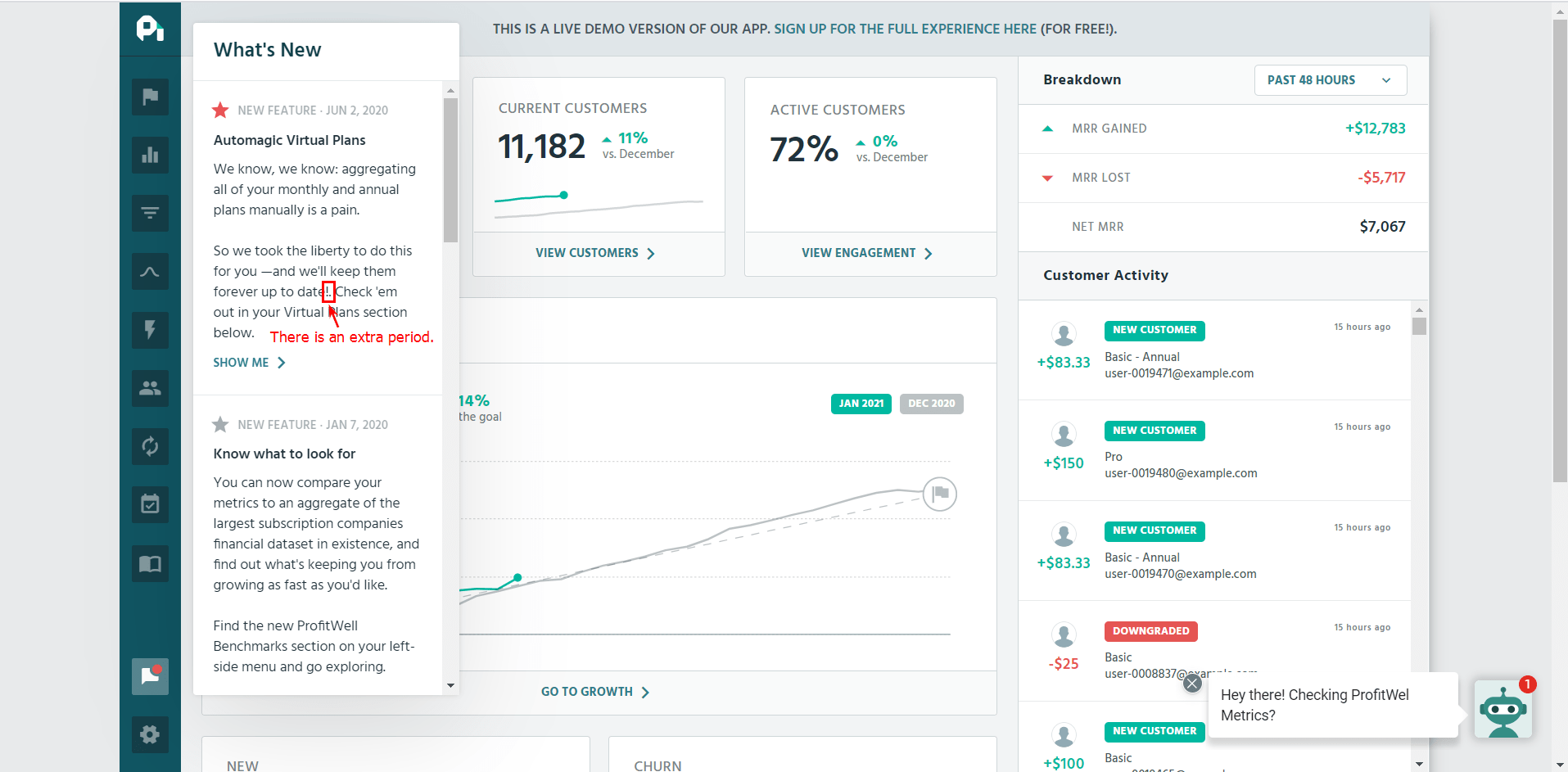The image size is (1568, 772).
Task: Toggle the What's New announcements flag icon
Action: point(150,676)
